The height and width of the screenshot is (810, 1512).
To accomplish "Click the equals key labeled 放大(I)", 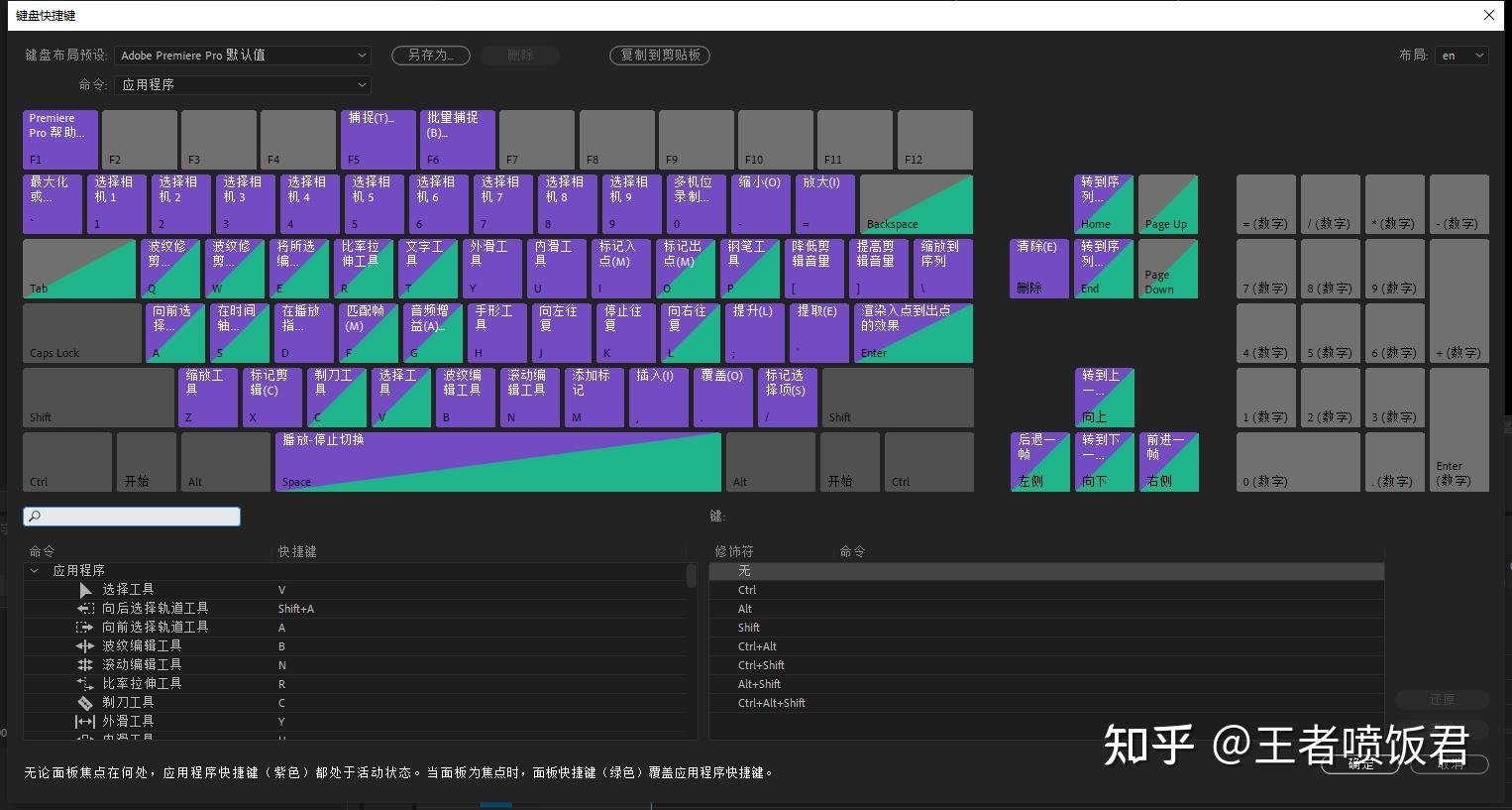I will (825, 204).
